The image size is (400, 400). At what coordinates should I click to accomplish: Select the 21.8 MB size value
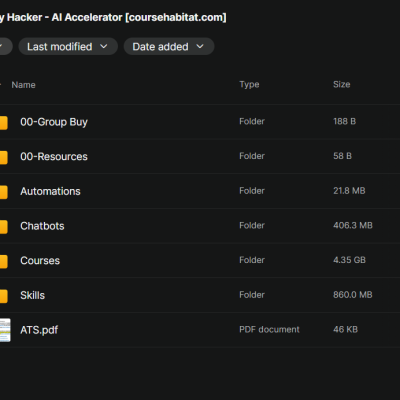[349, 191]
